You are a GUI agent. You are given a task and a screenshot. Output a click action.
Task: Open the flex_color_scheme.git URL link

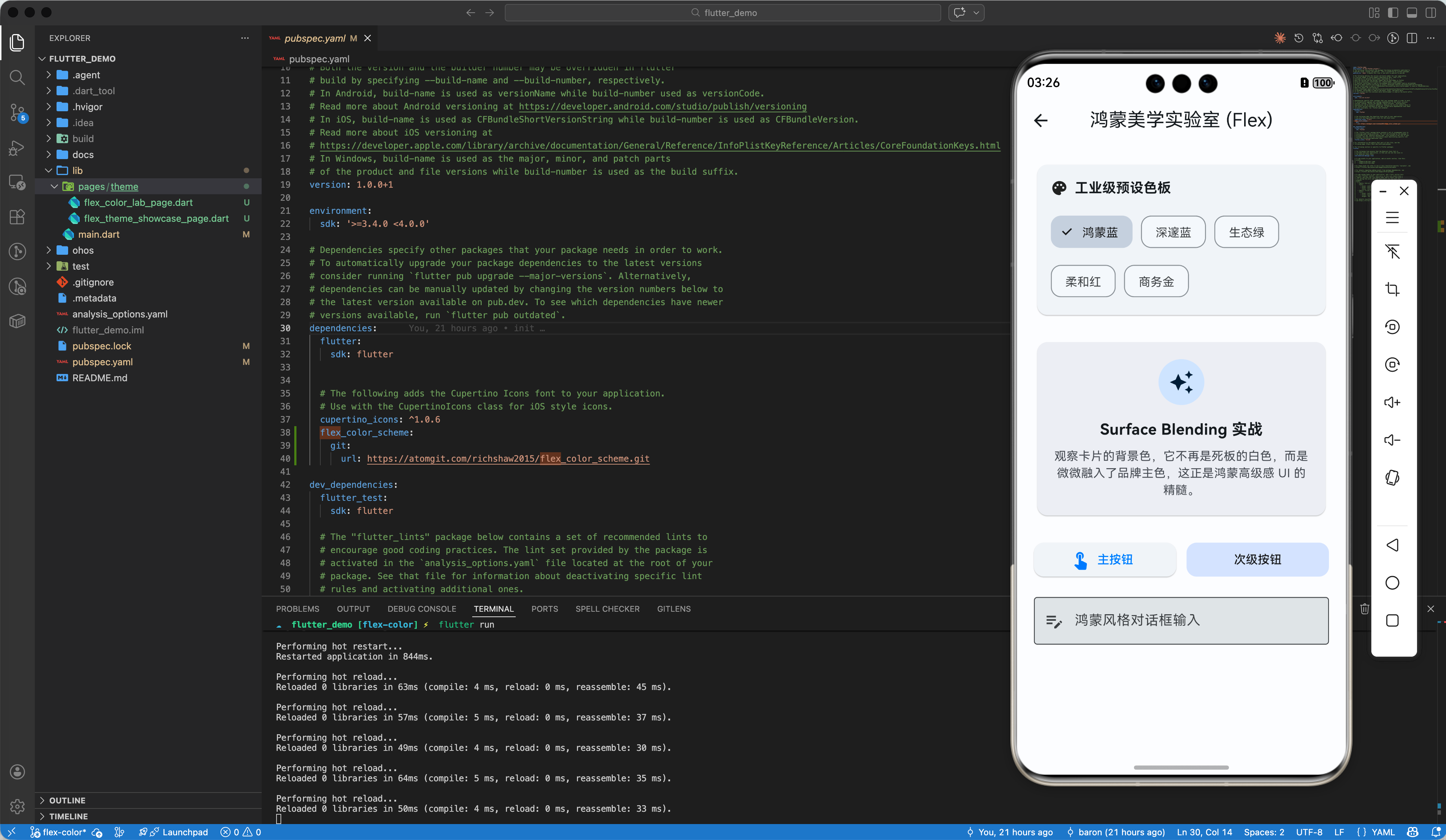click(x=508, y=458)
